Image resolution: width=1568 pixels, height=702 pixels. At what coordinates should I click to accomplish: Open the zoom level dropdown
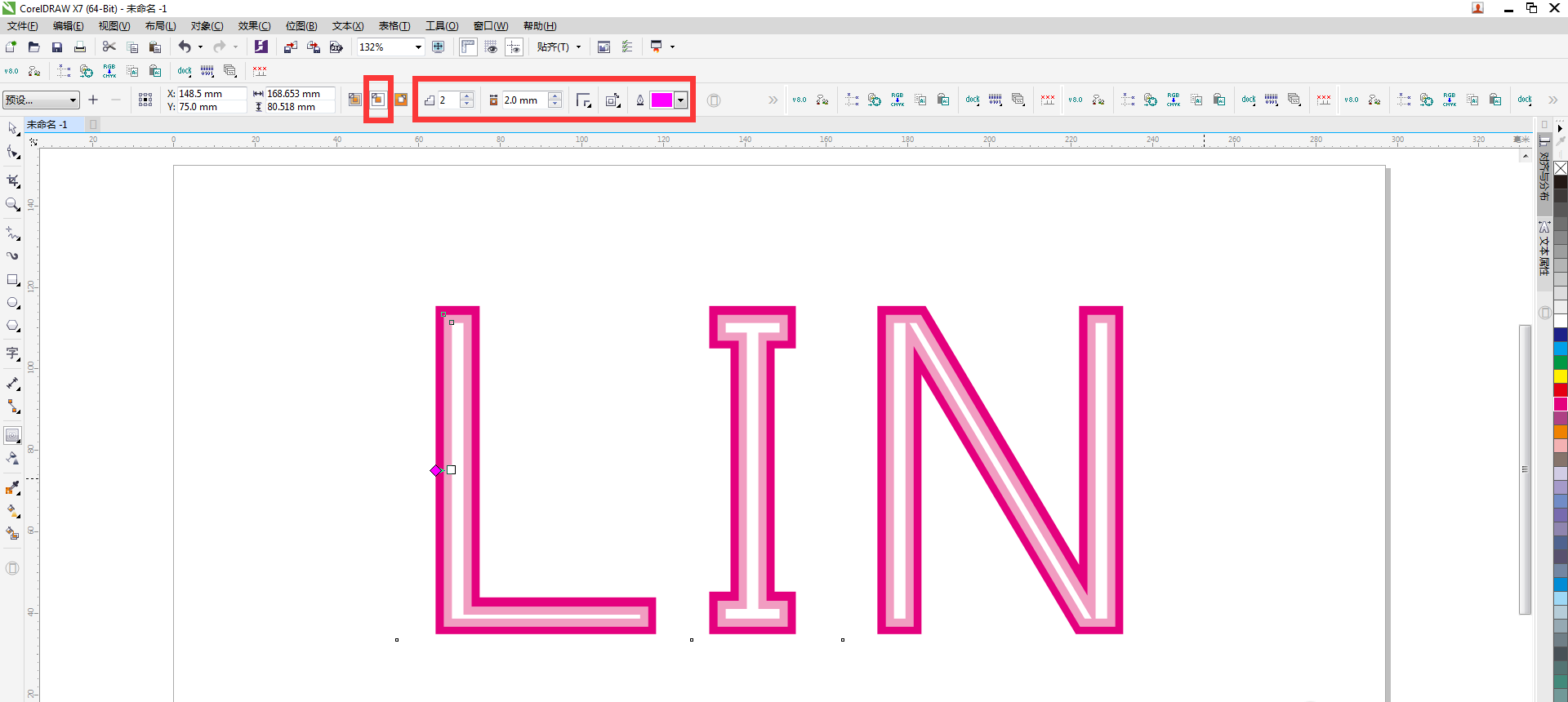tap(418, 47)
